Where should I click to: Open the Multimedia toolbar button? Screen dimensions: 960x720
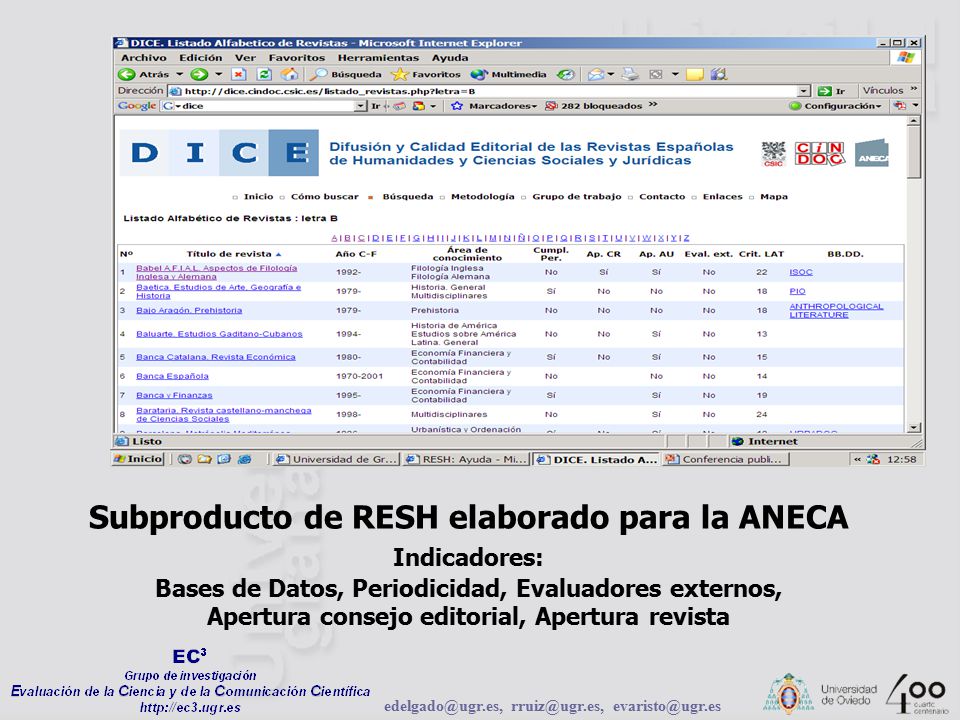coord(508,75)
